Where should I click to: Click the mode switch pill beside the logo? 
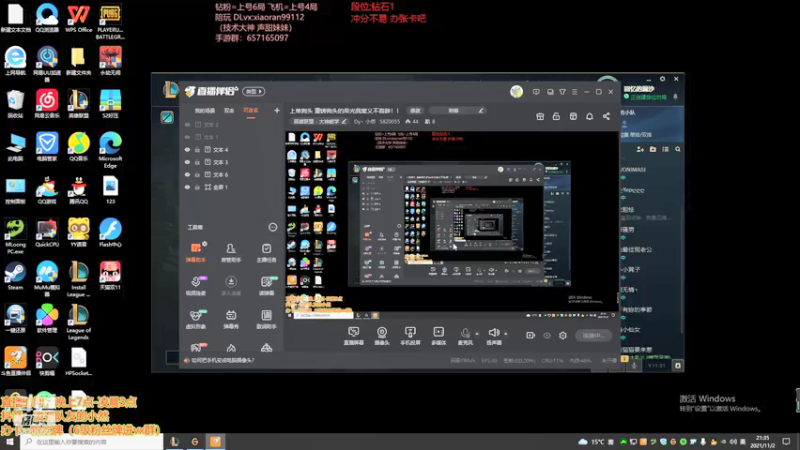(x=254, y=91)
